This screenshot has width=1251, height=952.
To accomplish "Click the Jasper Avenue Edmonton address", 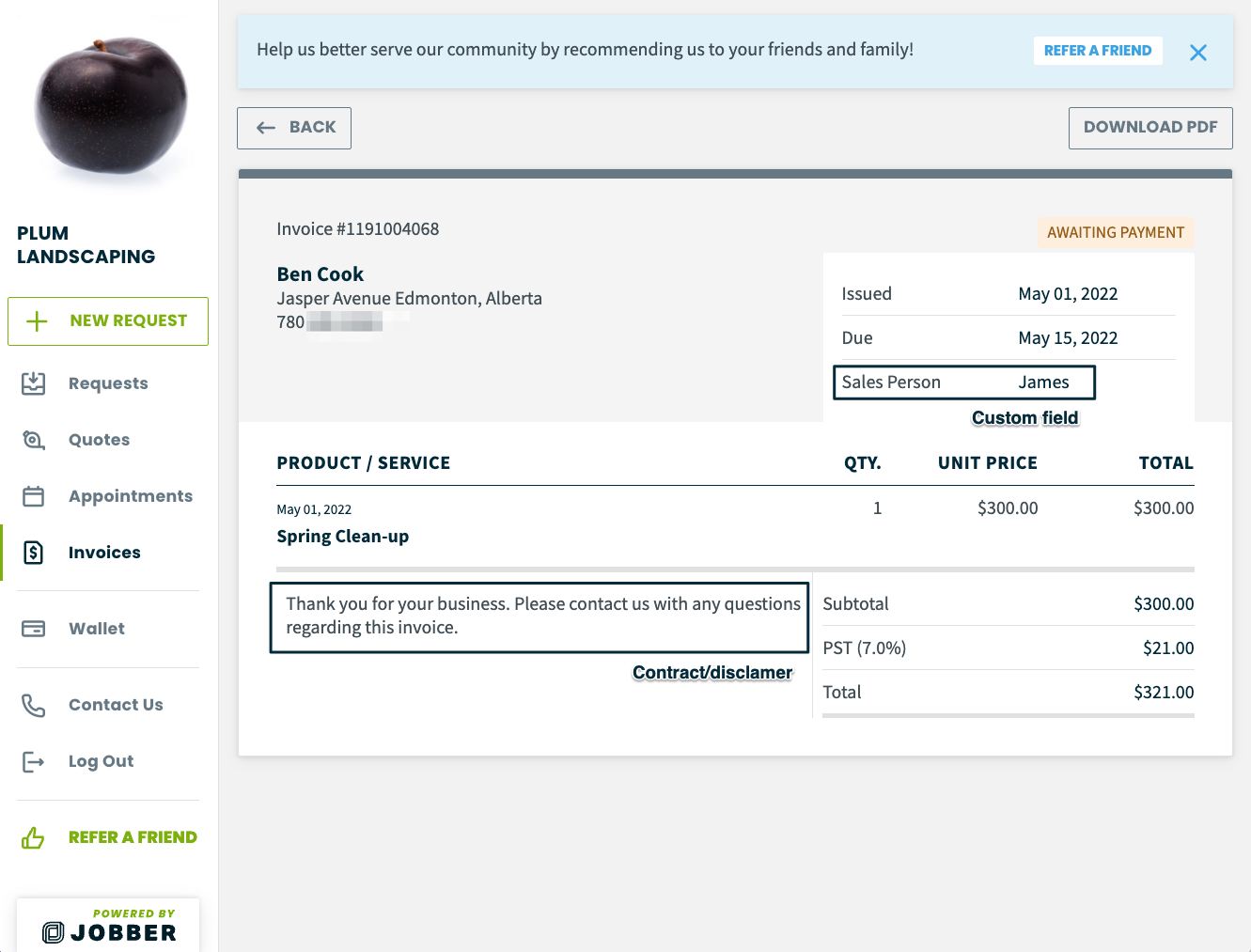I will 410,299.
